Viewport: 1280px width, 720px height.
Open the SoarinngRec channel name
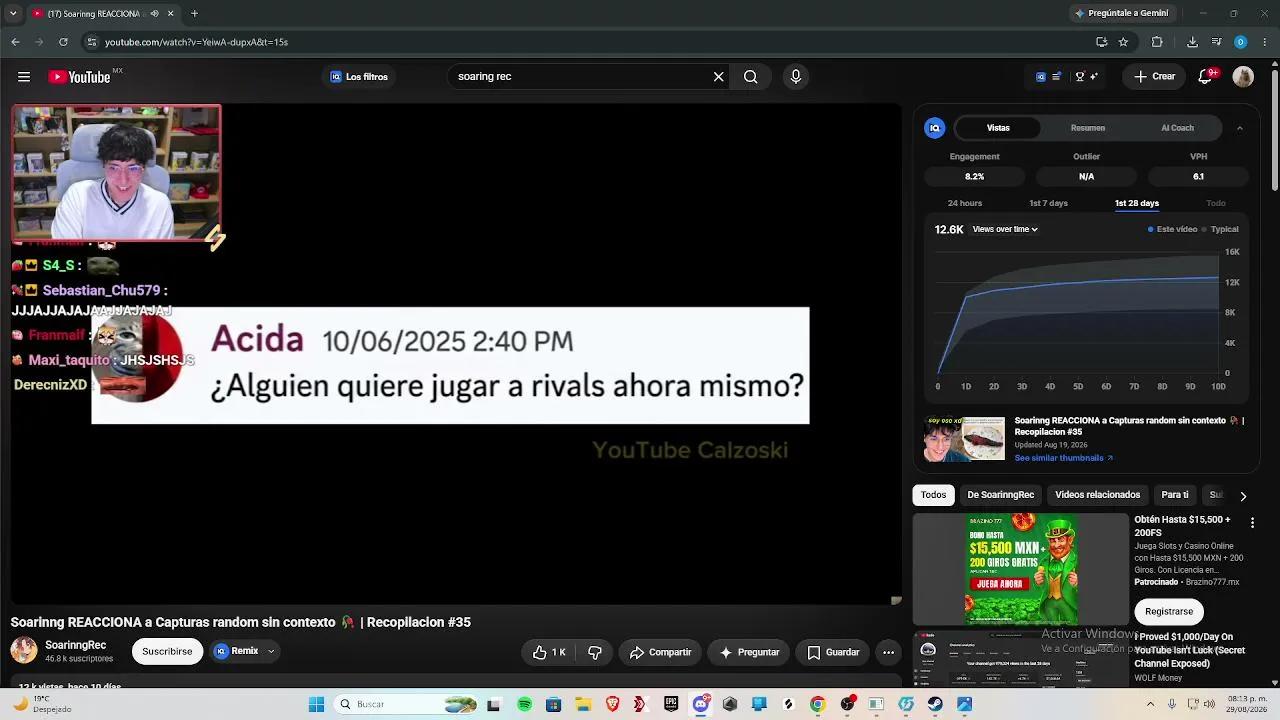click(x=76, y=645)
